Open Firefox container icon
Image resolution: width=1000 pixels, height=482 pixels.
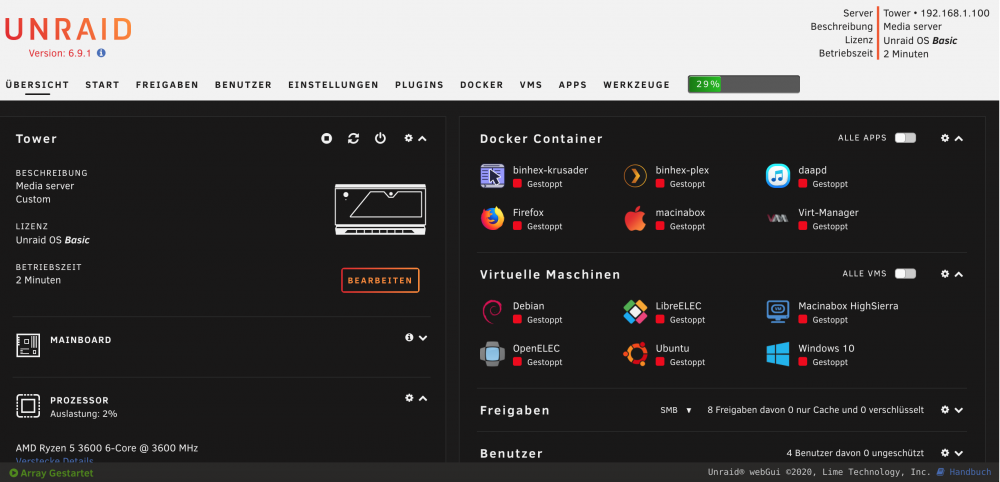click(492, 219)
